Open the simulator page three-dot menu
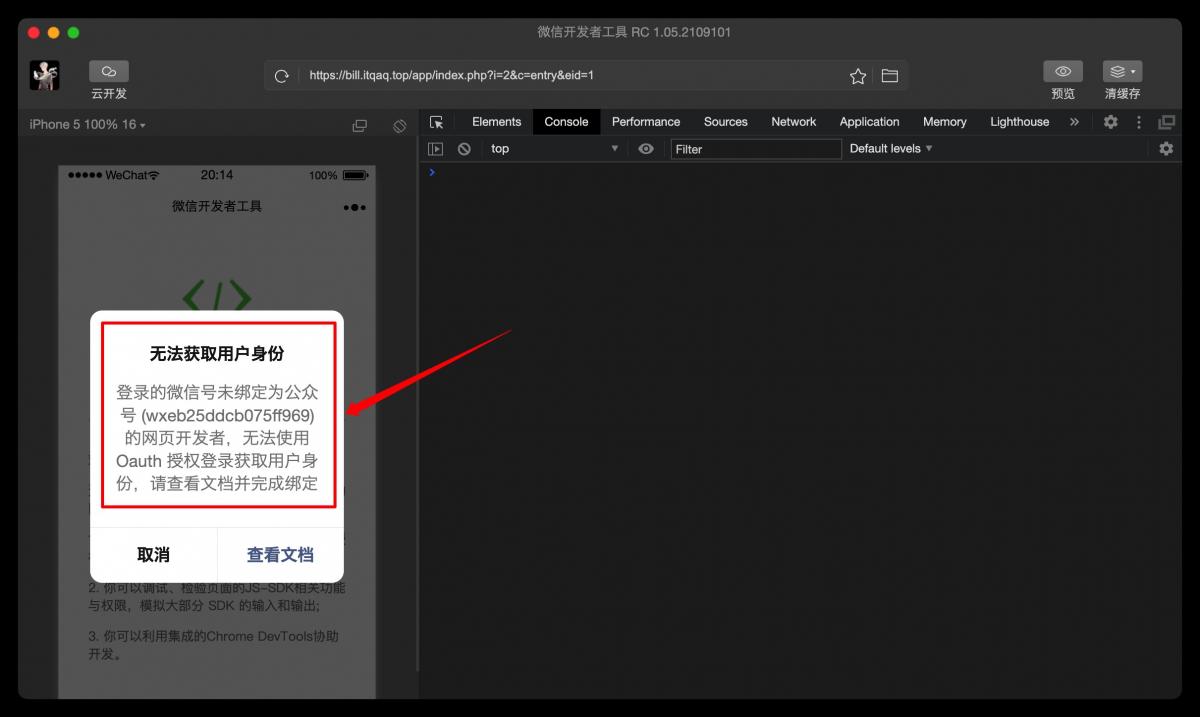 coord(354,207)
